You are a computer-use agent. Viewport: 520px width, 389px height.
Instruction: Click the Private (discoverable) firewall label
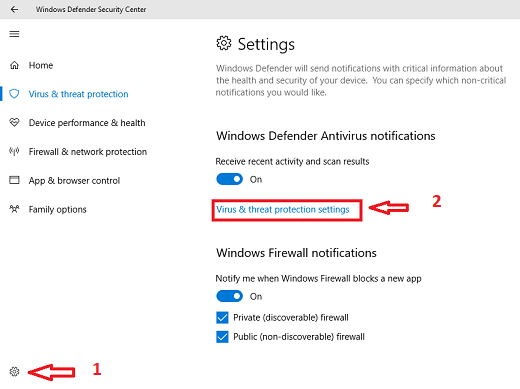[x=291, y=317]
